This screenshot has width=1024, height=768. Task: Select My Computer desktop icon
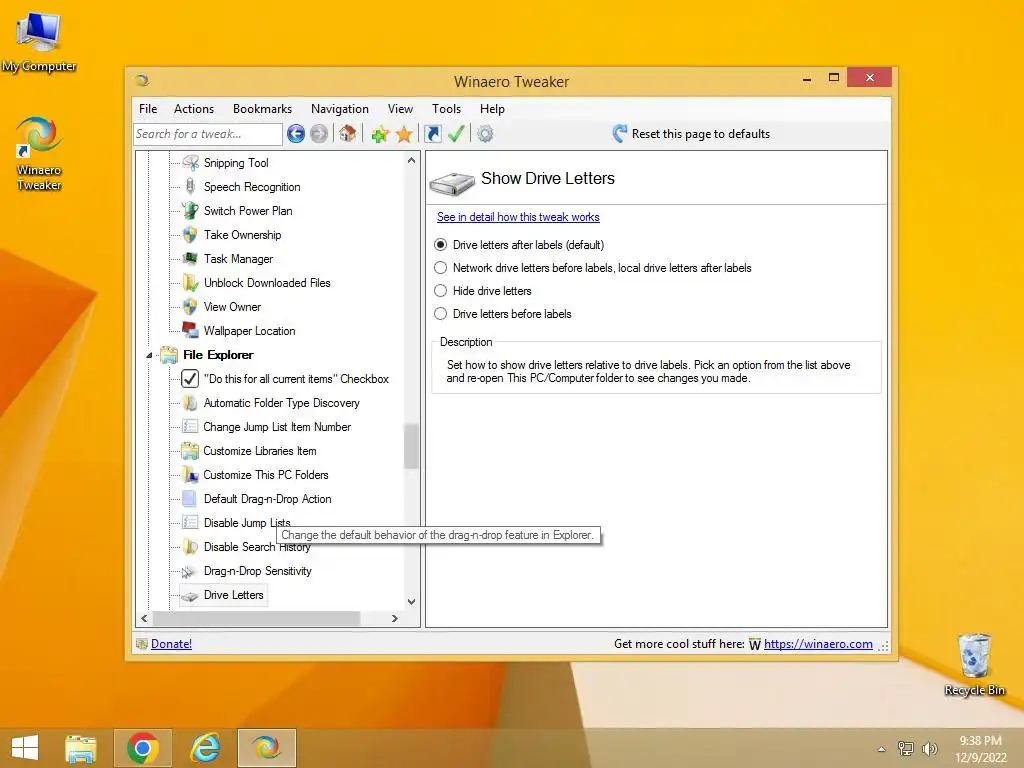(x=39, y=42)
